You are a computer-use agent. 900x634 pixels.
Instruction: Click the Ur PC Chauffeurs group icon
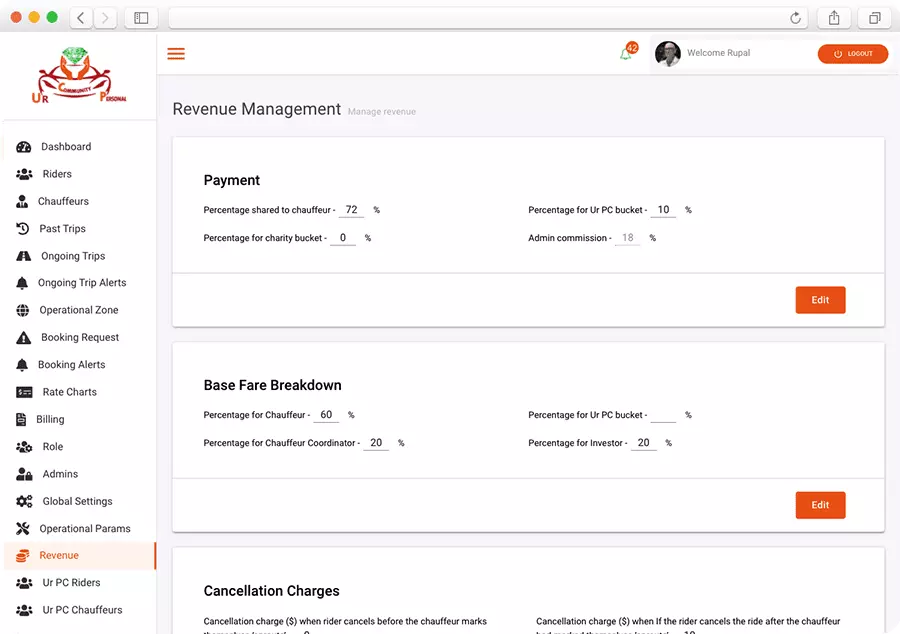coord(24,610)
